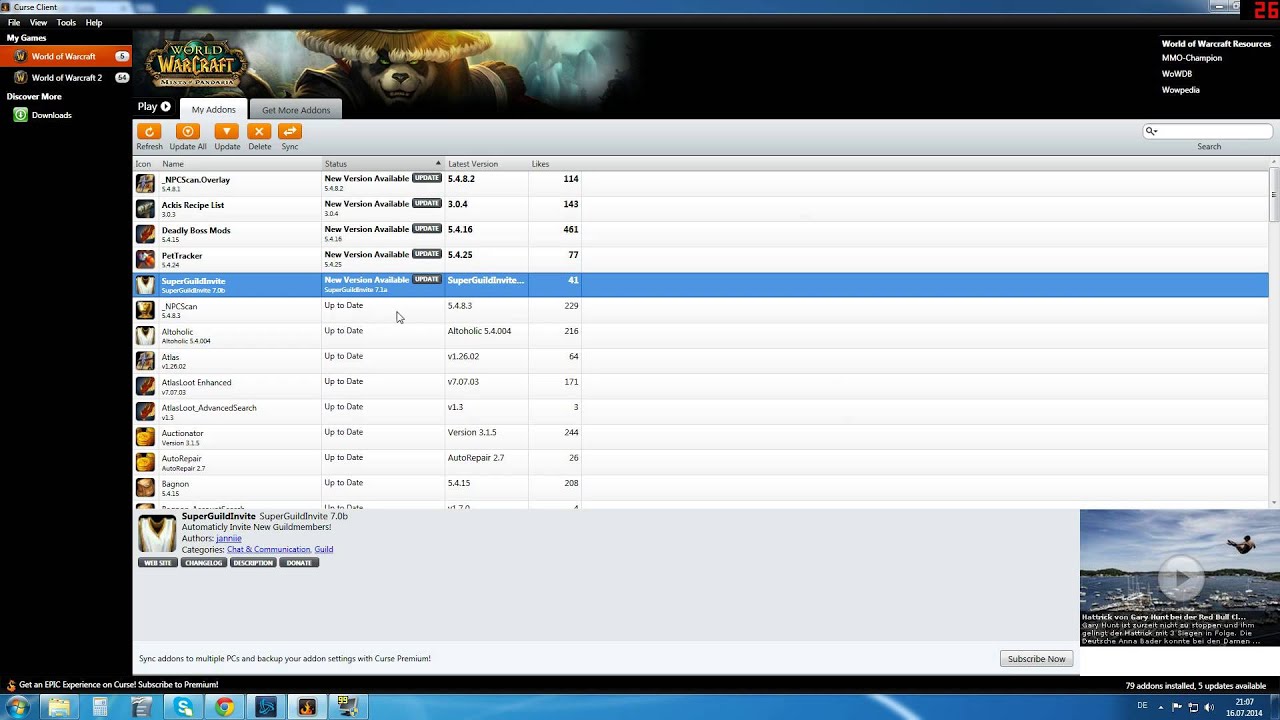Open Chrome from the taskbar

[224, 707]
